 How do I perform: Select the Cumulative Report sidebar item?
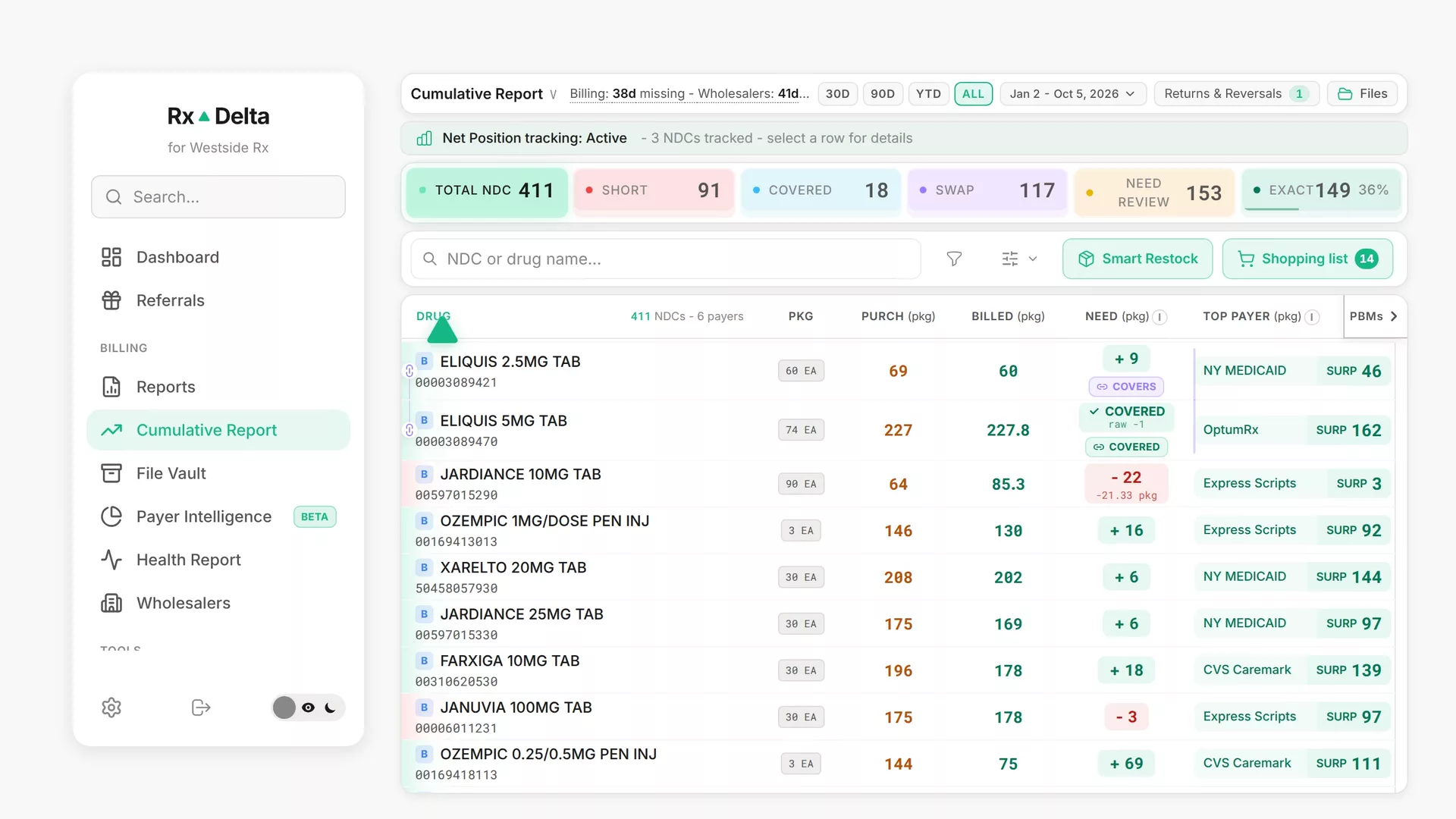[218, 430]
